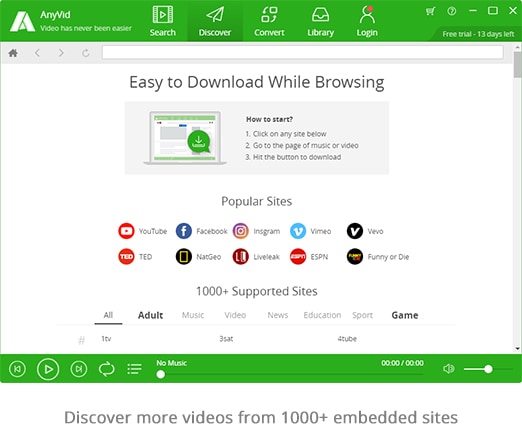Open the YouTube site icon
Screen dimensions: 522x424
coord(126,231)
